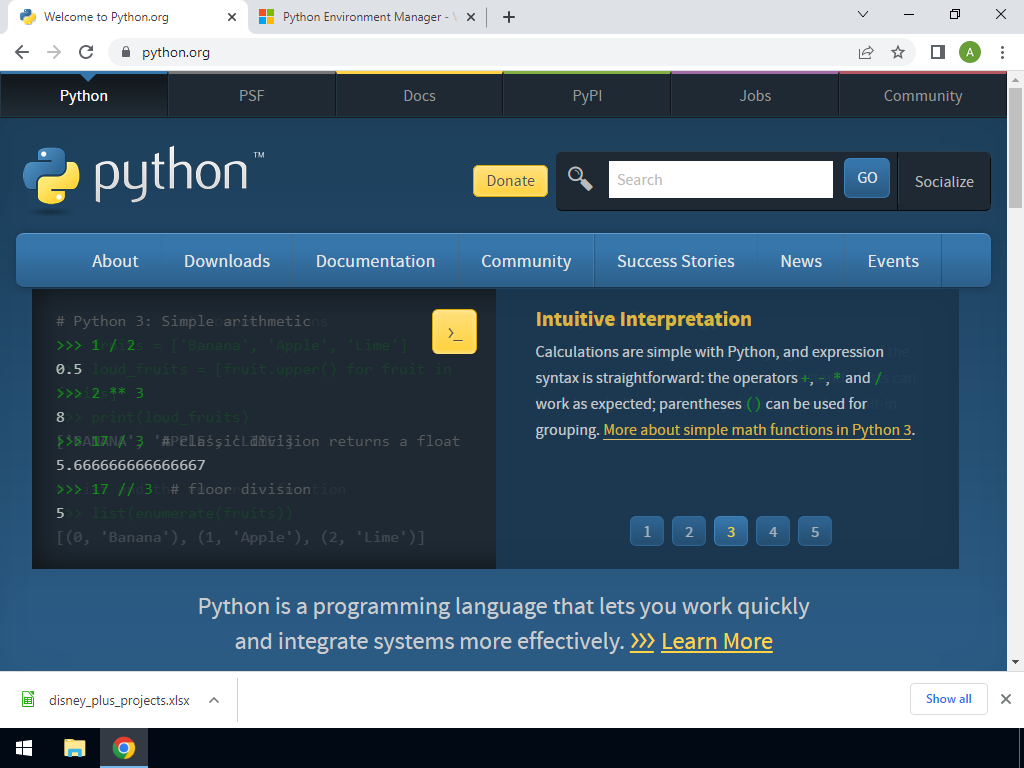Click the Python logo image

[144, 177]
